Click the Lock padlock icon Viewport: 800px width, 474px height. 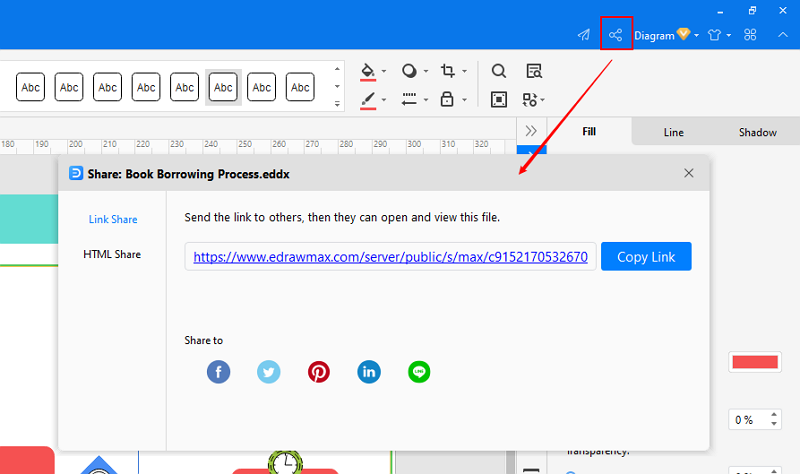click(x=447, y=99)
